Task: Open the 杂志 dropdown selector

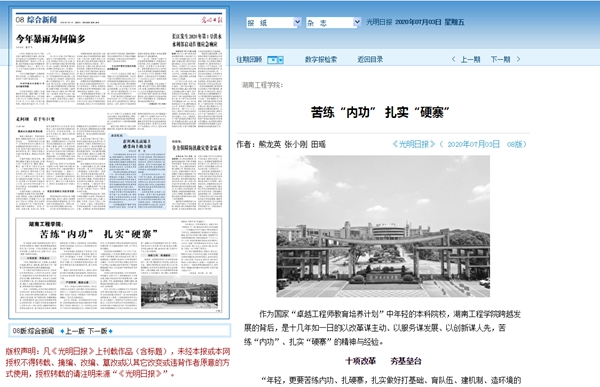Action: [x=333, y=23]
